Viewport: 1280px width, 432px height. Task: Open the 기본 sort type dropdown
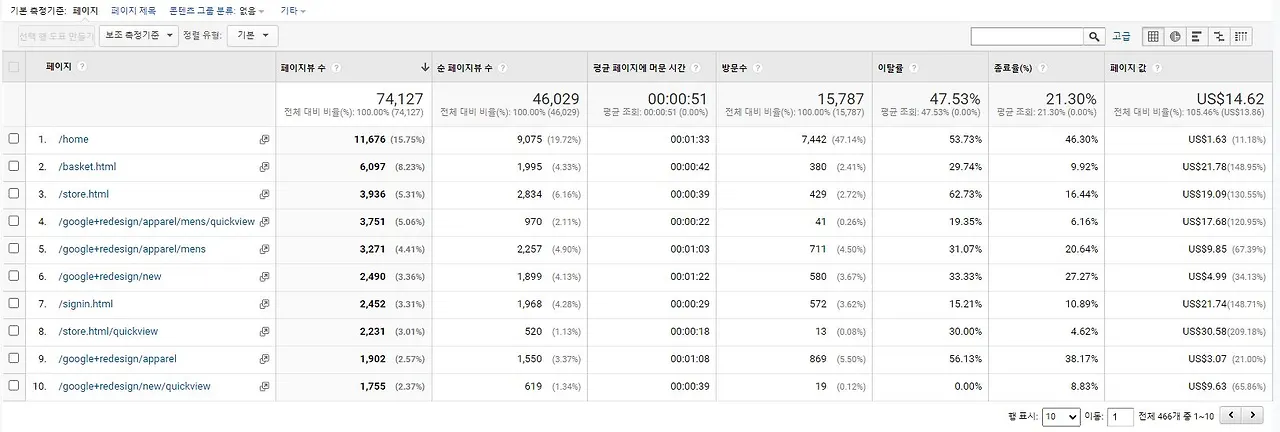(x=252, y=35)
